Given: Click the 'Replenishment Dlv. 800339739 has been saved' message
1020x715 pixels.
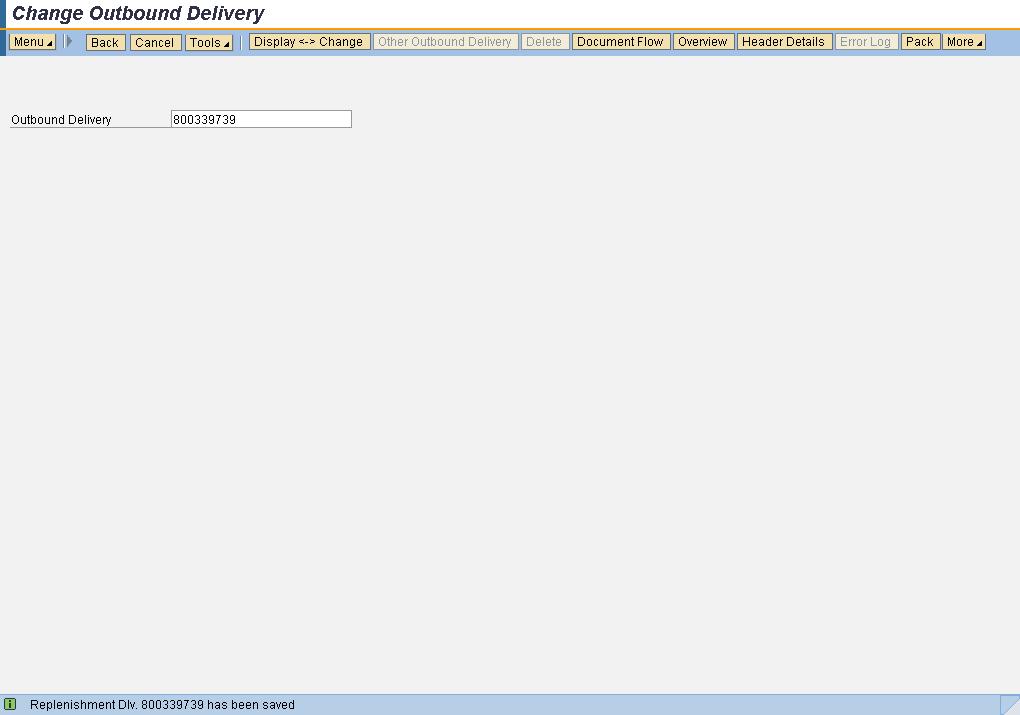Looking at the screenshot, I should click(163, 705).
